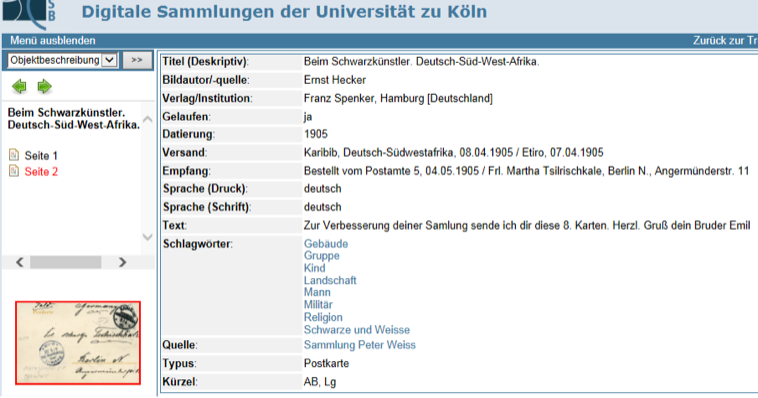Click the down arrow of sidebar scrollbar
Screen dimensions: 758x398
147,237
